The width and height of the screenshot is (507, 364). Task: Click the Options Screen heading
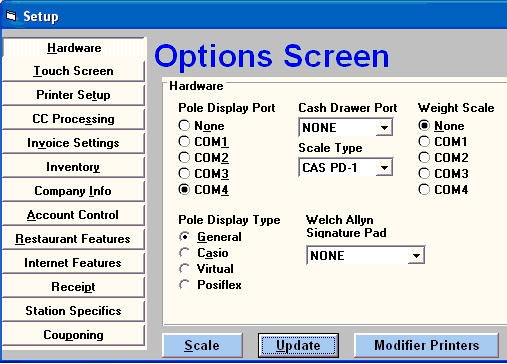[x=272, y=56]
